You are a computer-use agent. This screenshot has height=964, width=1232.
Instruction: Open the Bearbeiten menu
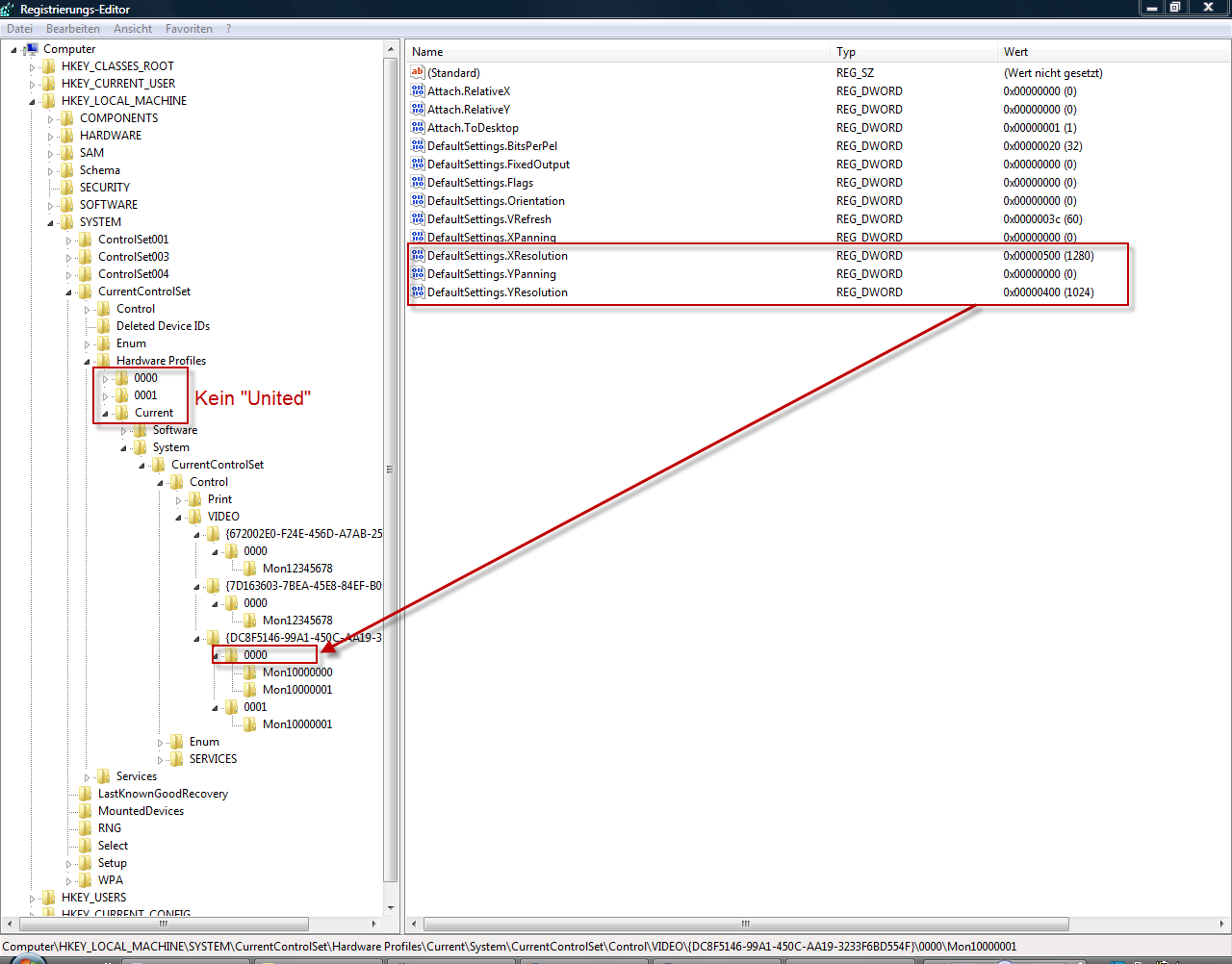(73, 29)
